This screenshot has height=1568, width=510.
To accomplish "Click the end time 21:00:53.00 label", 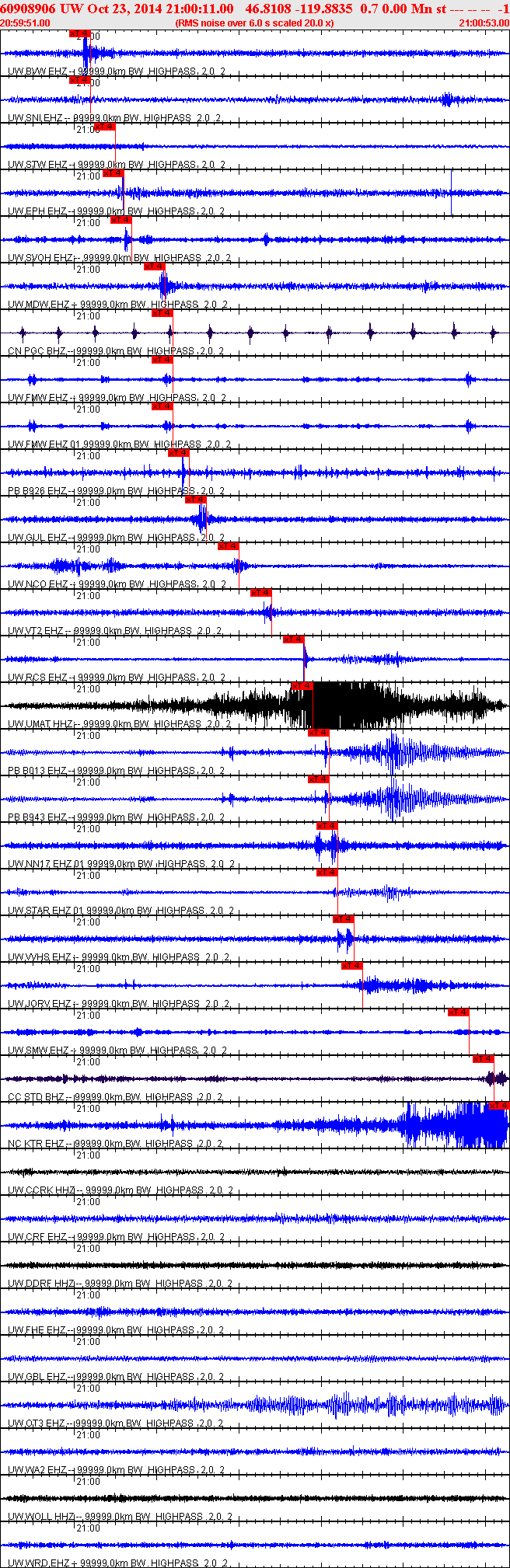I will tap(484, 23).
